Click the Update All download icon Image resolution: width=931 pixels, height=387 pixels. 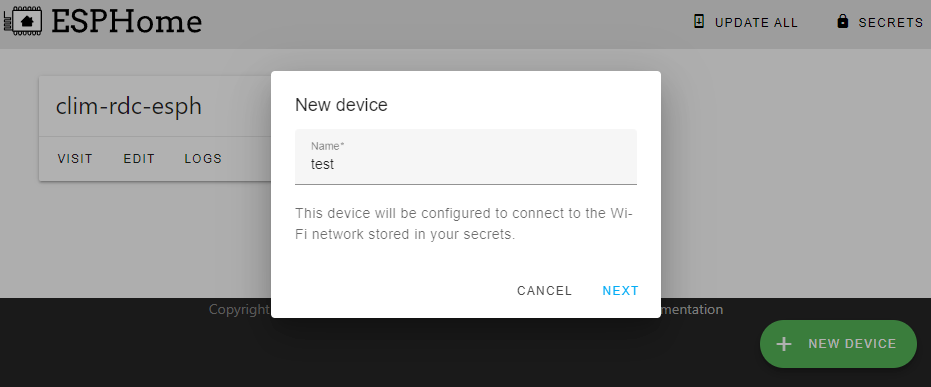tap(699, 22)
